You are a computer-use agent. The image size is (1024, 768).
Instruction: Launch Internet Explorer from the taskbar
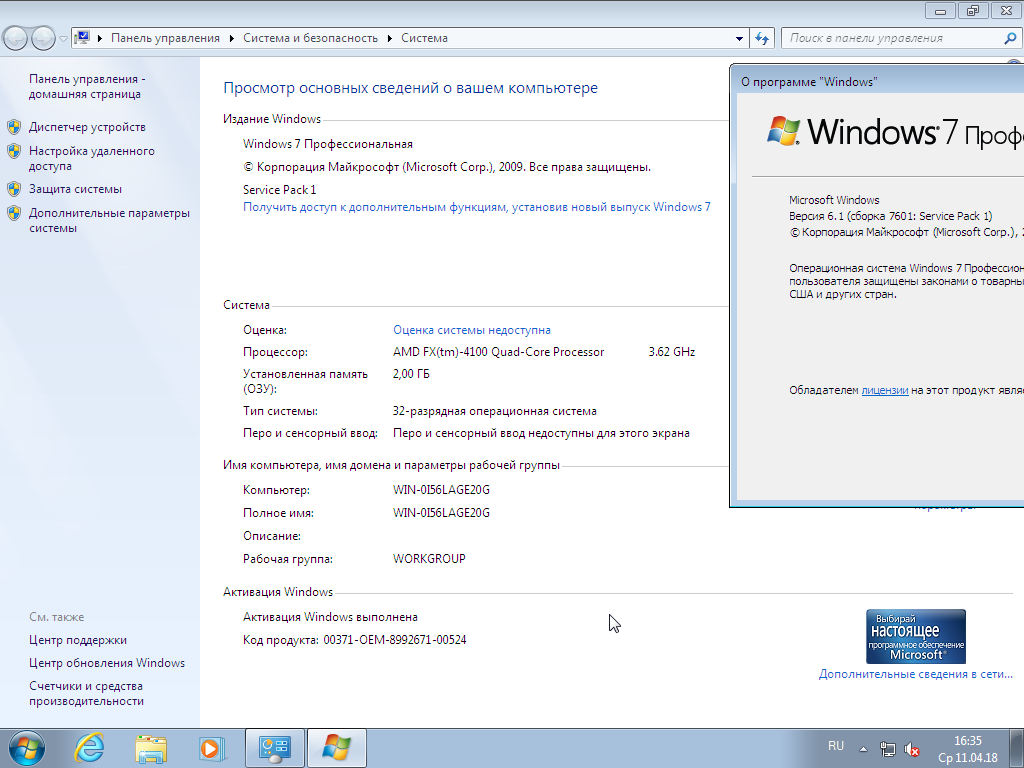point(89,748)
